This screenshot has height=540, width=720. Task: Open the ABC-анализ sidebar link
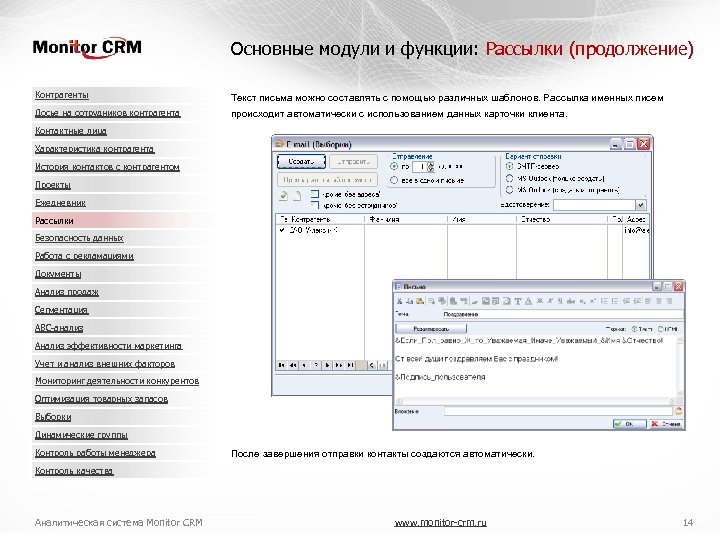[x=59, y=328]
